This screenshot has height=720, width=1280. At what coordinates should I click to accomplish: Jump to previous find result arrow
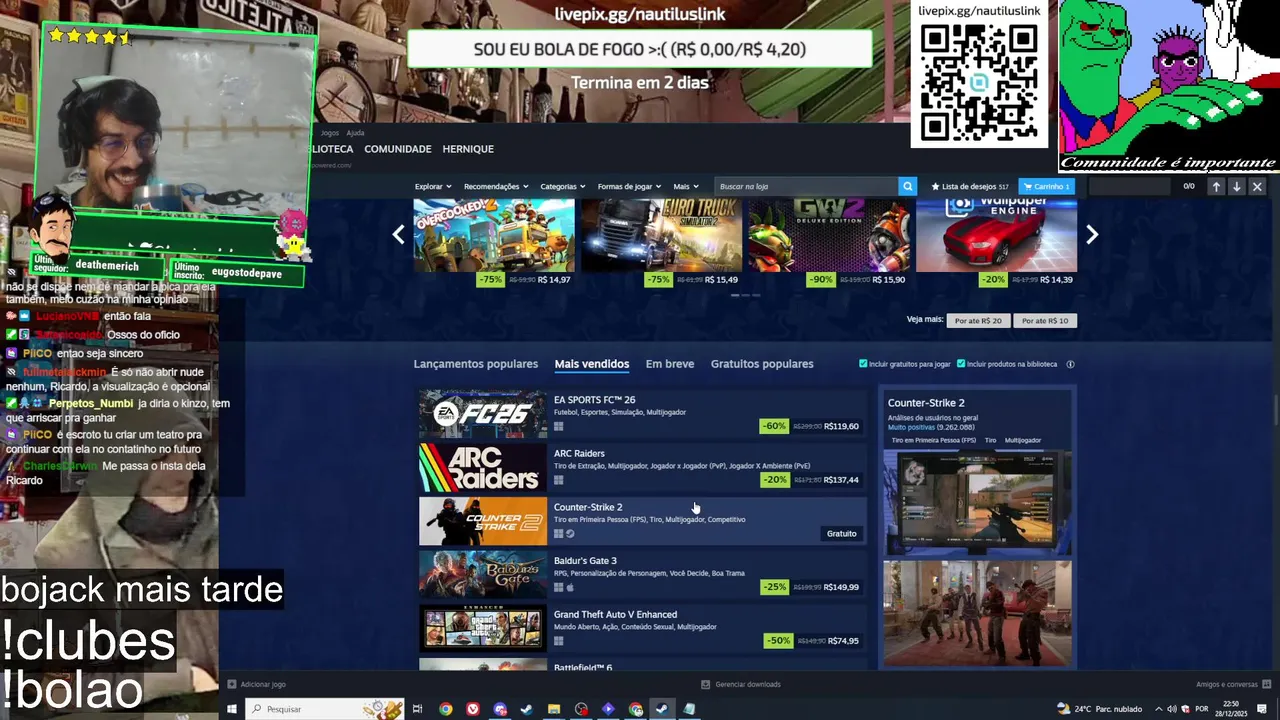1216,186
